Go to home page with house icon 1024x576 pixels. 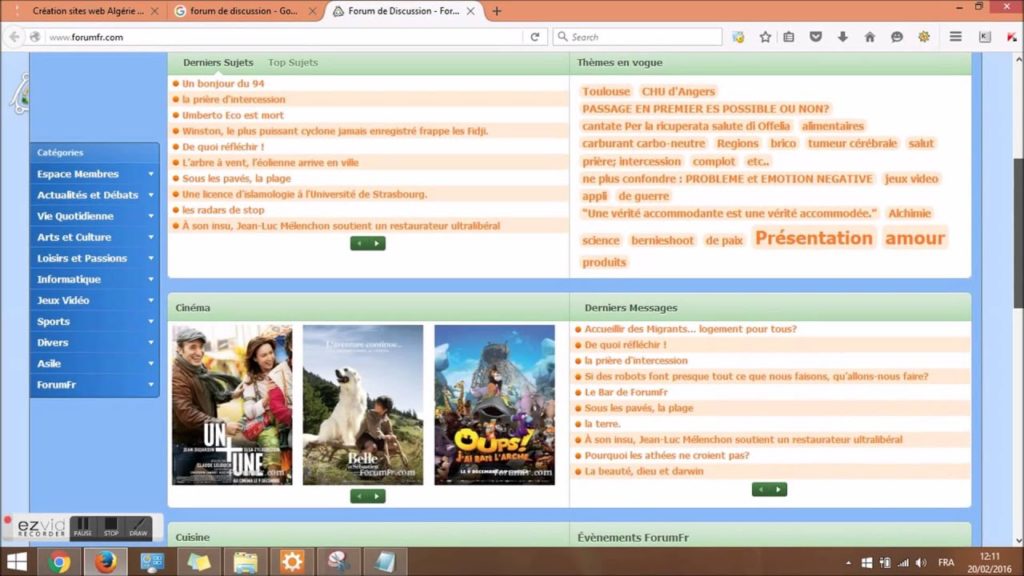click(870, 37)
